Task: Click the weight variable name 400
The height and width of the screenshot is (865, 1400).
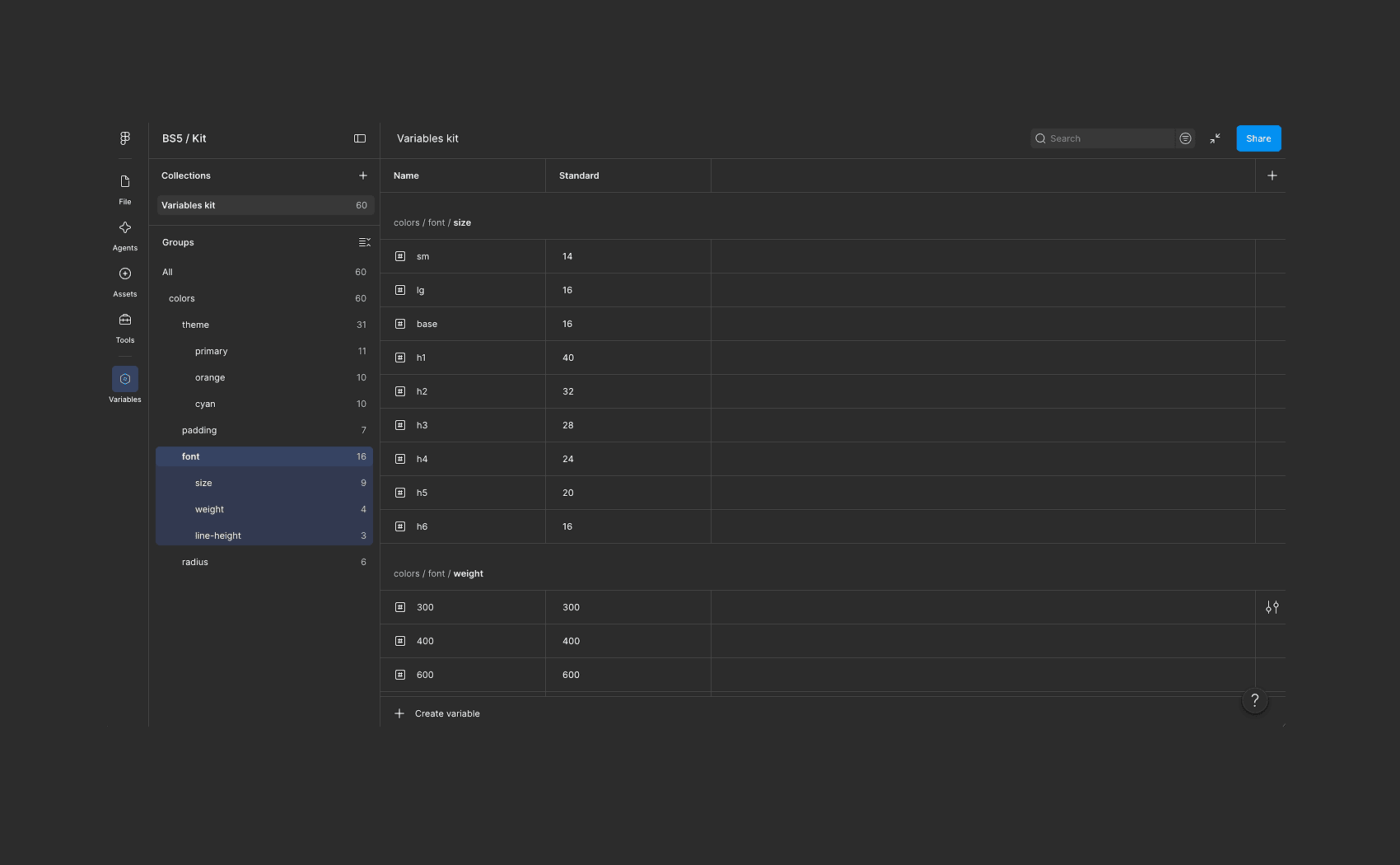Action: (425, 641)
